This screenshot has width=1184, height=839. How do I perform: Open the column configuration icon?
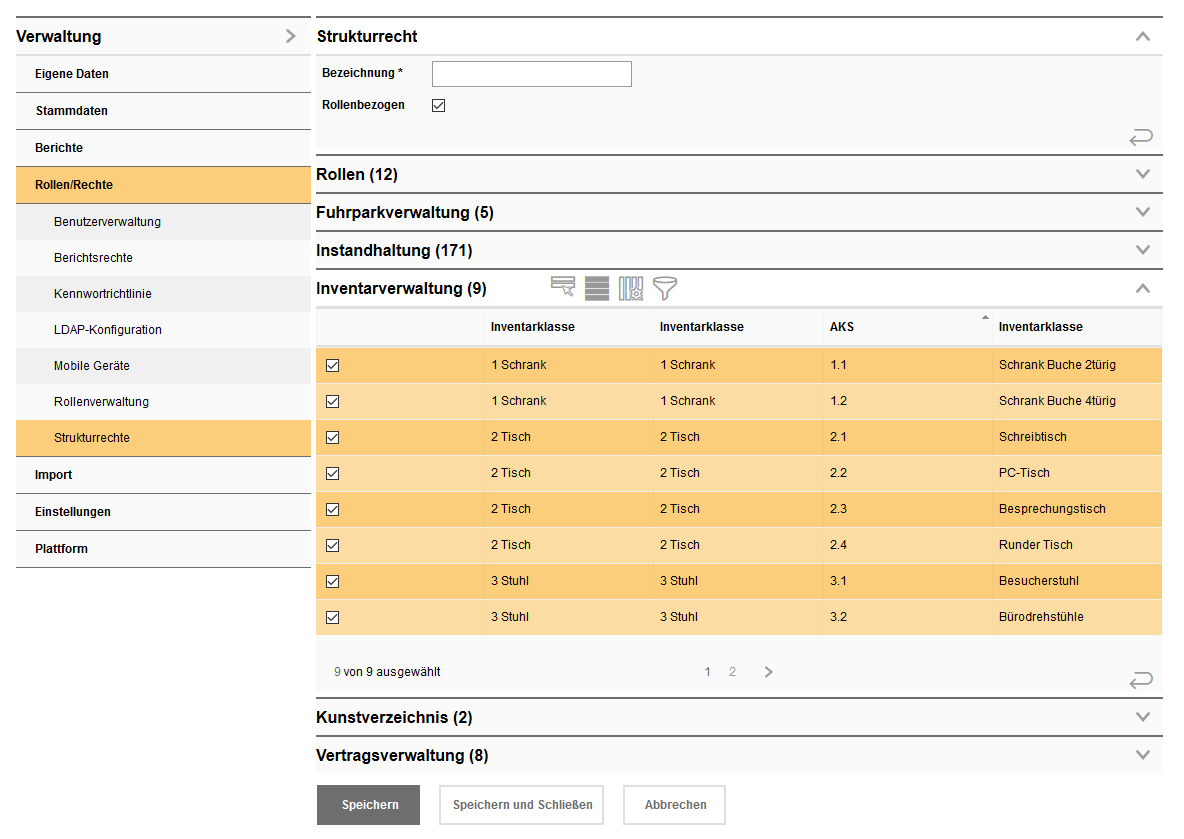click(630, 288)
